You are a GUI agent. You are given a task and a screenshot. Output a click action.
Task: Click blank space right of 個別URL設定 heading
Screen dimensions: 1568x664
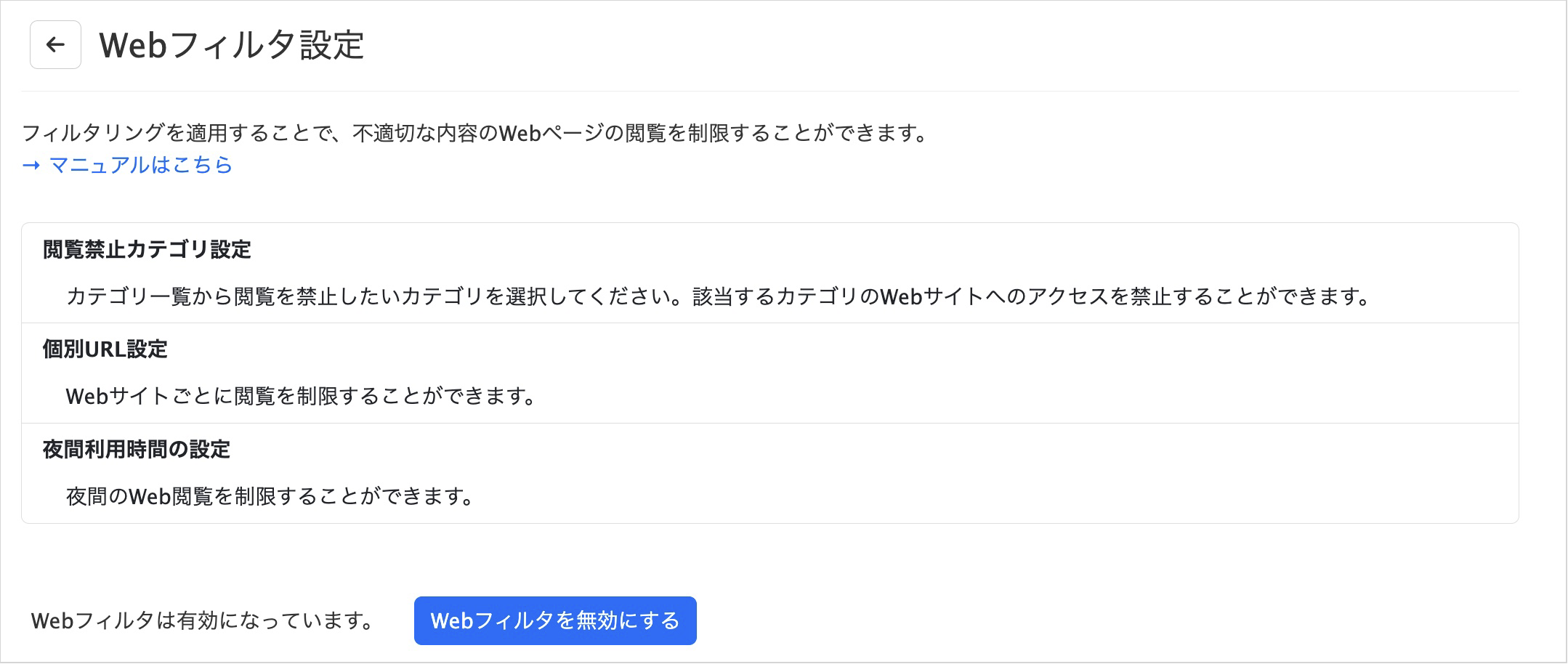[x=799, y=349]
